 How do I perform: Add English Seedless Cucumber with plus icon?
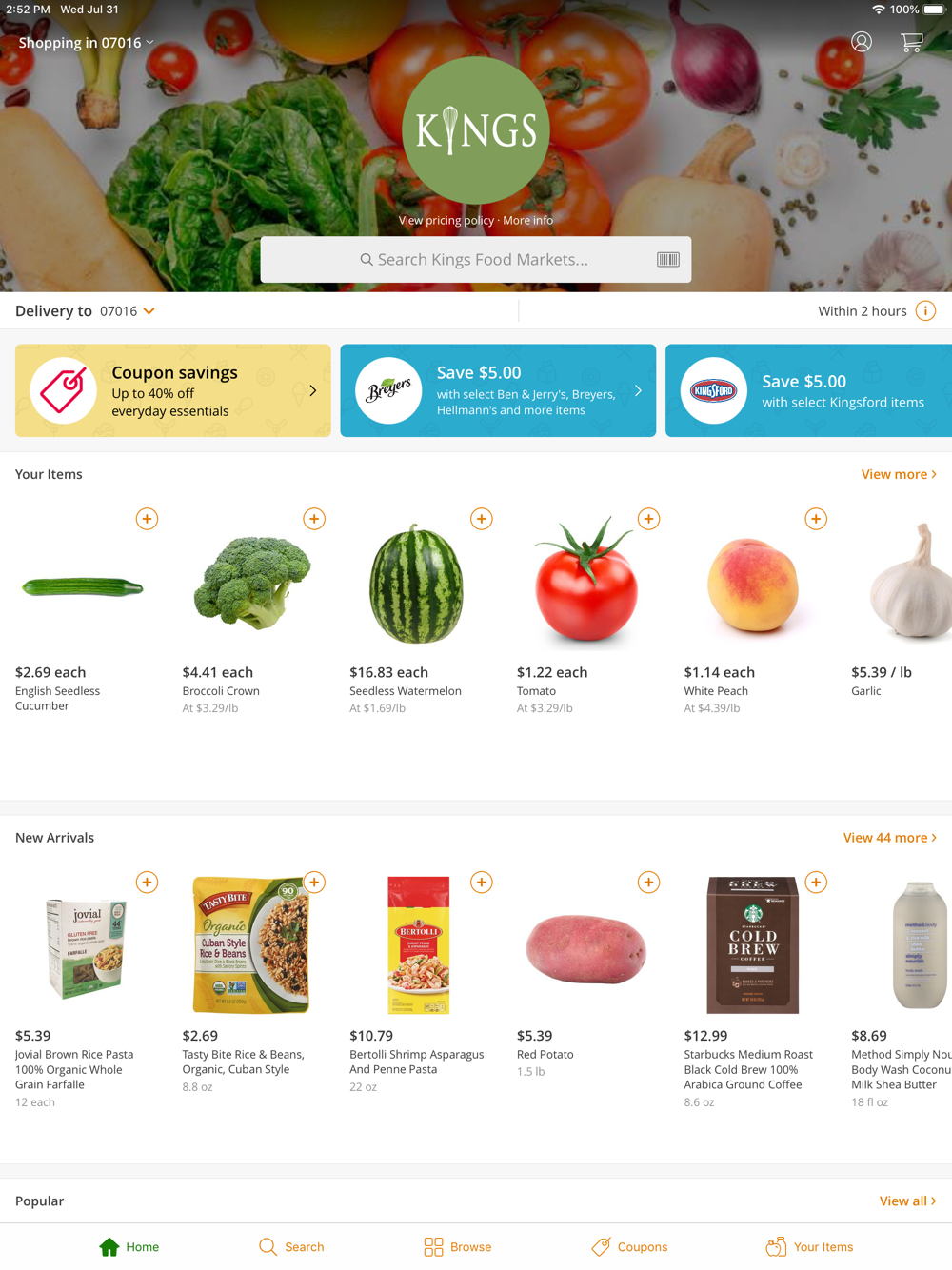pos(147,519)
